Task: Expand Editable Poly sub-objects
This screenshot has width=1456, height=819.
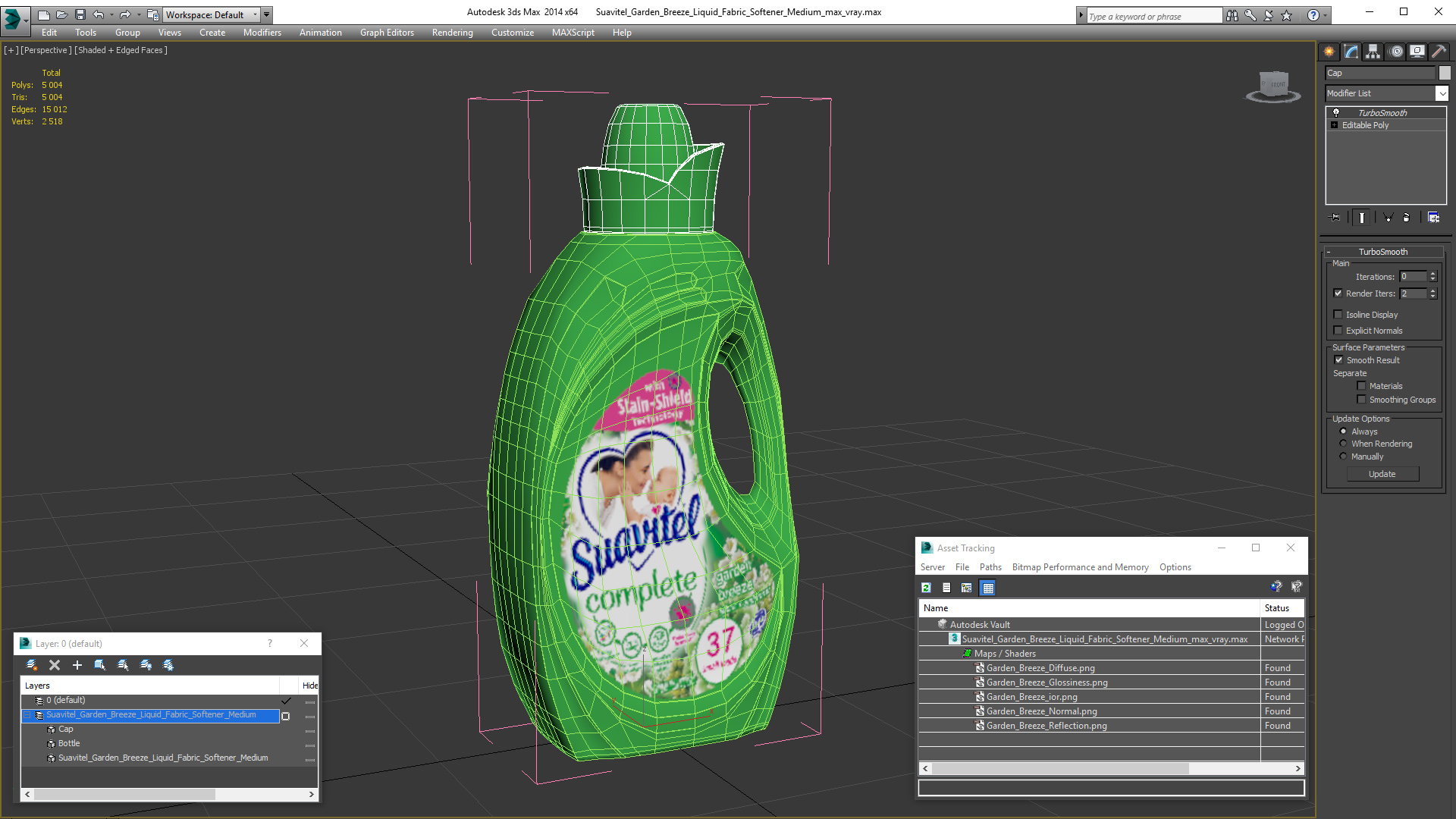Action: pyautogui.click(x=1335, y=125)
